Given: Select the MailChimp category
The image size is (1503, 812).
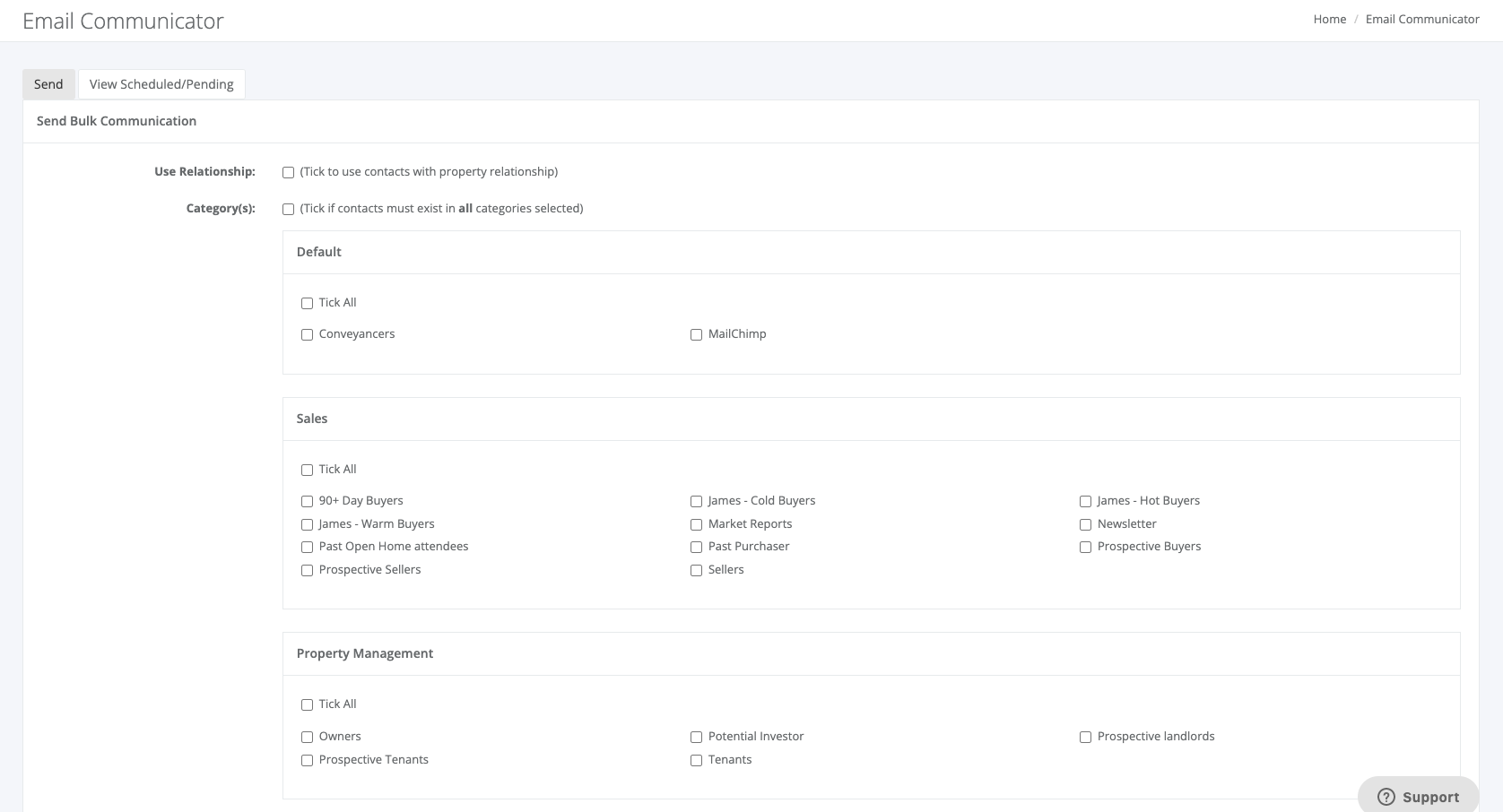Looking at the screenshot, I should click(696, 334).
